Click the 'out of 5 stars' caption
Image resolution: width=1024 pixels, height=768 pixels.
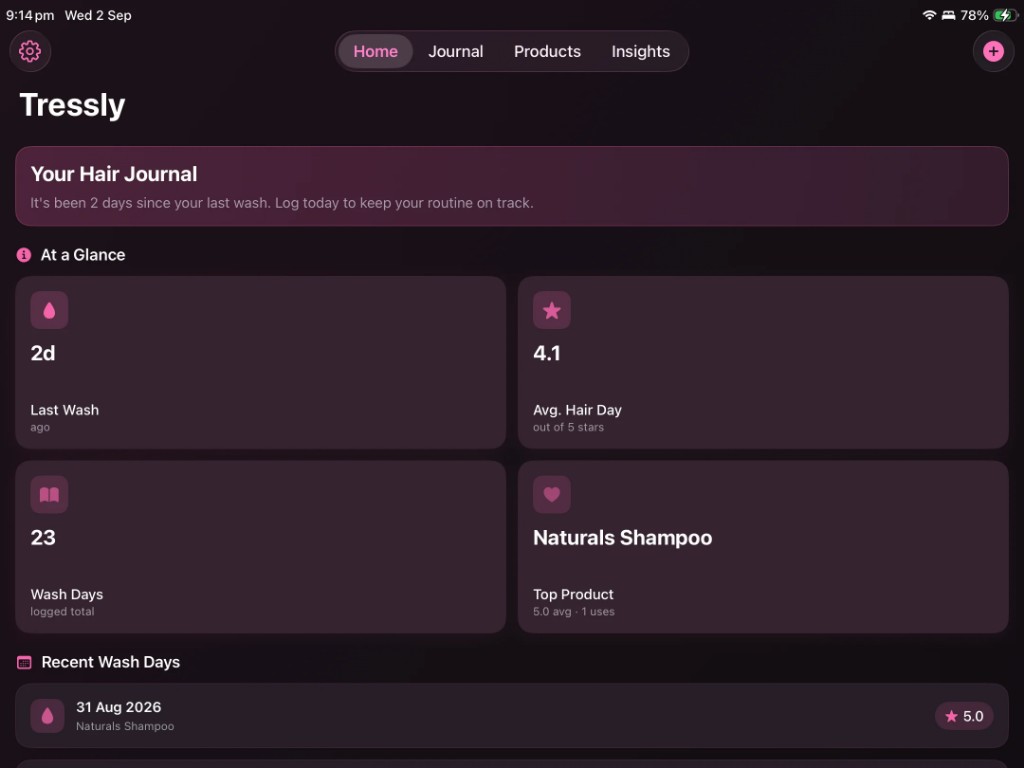point(568,427)
